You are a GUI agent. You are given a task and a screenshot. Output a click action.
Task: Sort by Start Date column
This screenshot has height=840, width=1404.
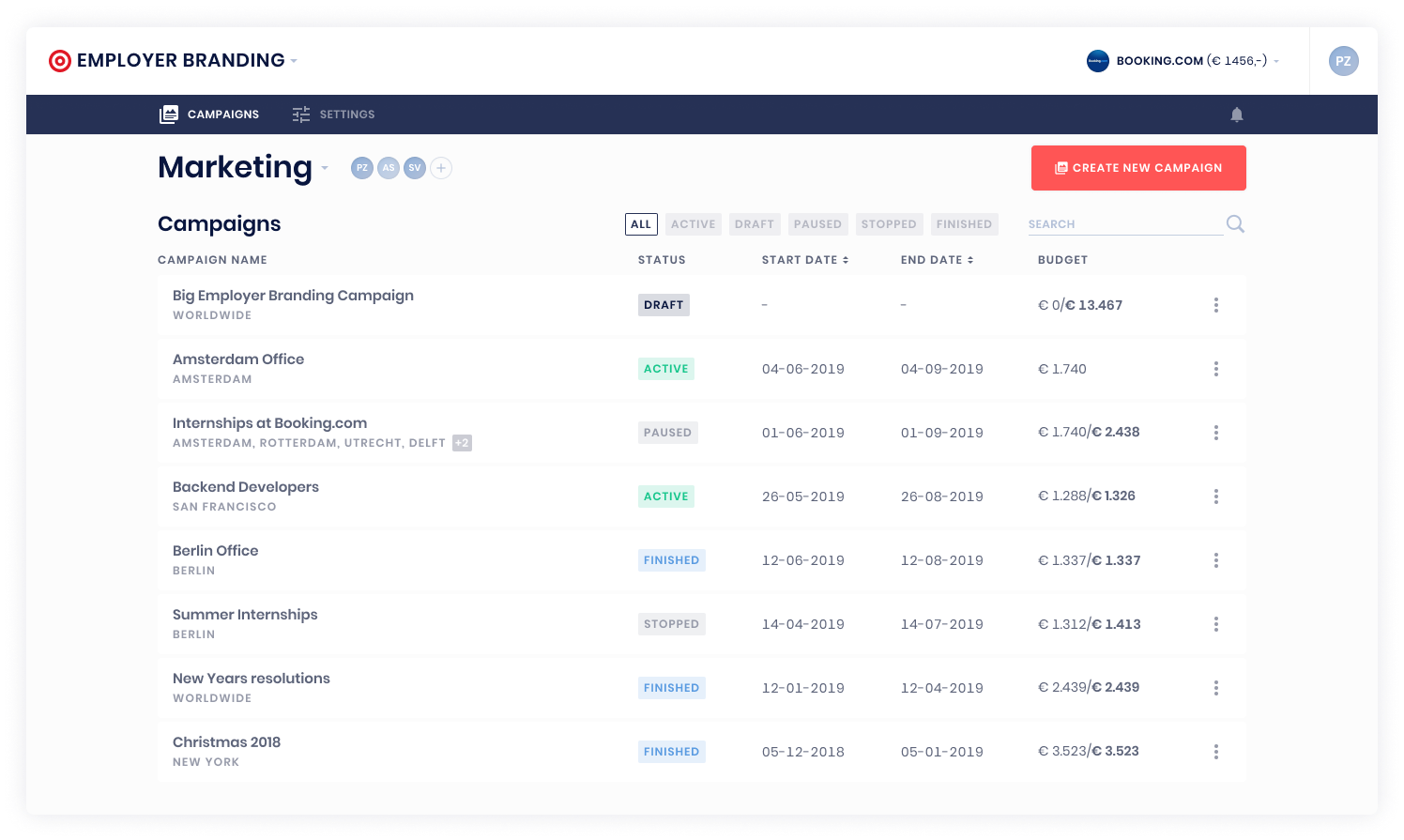coord(805,260)
